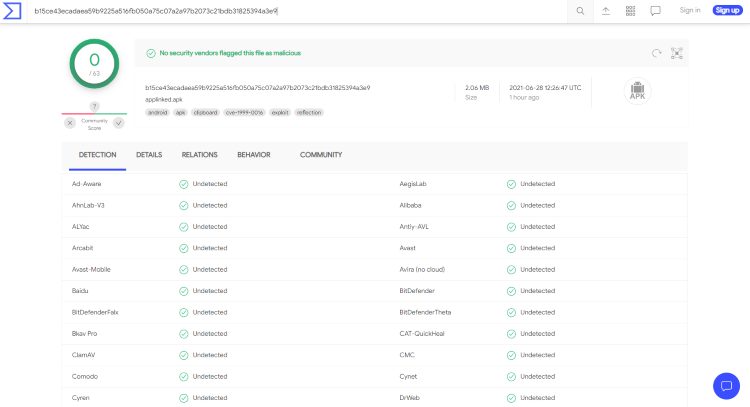Click the Bkav Pro vendor name
750x407 pixels.
point(84,334)
